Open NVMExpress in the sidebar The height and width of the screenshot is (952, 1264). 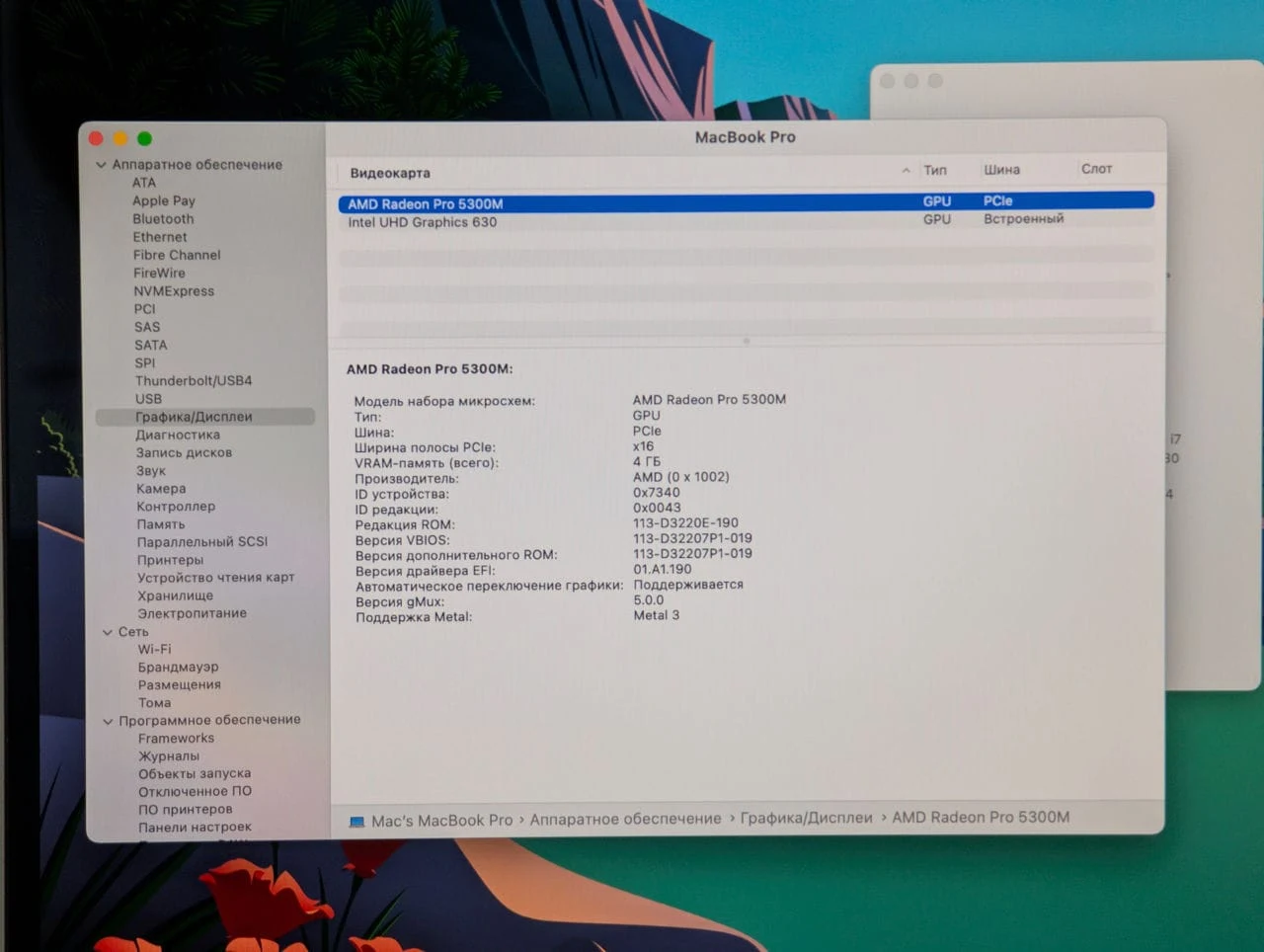[174, 291]
